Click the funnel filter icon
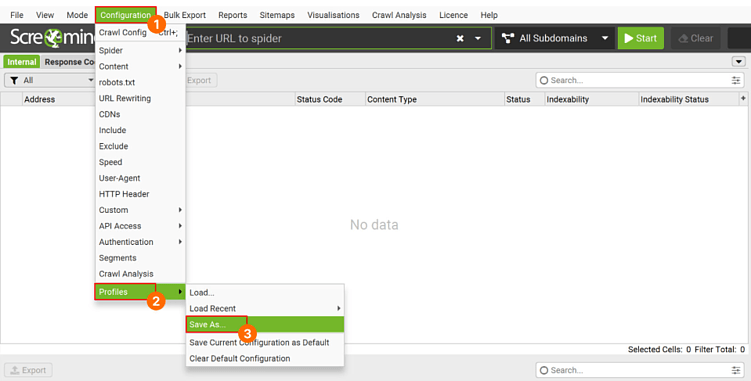The image size is (751, 381). [x=14, y=80]
